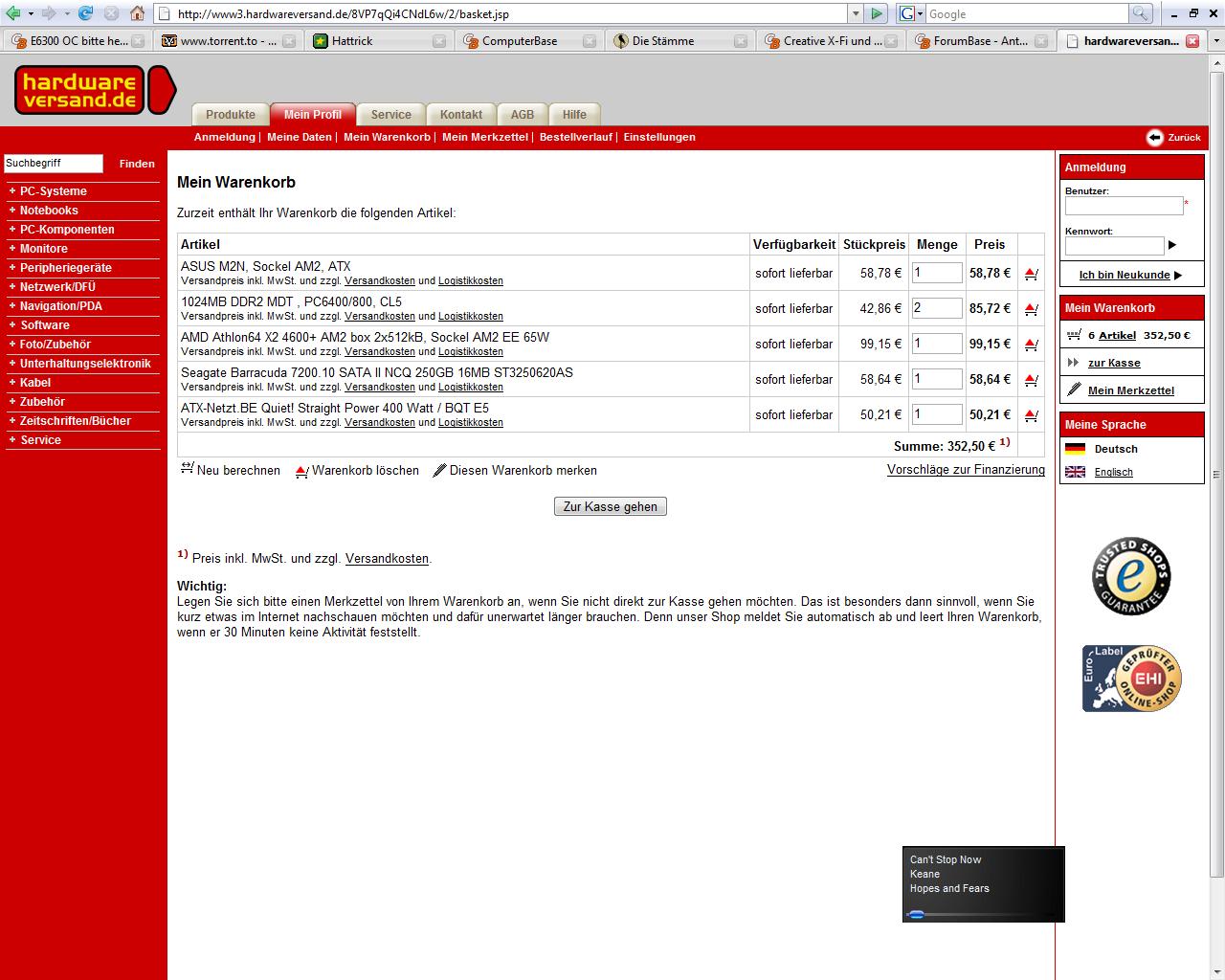
Task: Remove Seagate Barracuda item icon
Action: coord(1031,380)
